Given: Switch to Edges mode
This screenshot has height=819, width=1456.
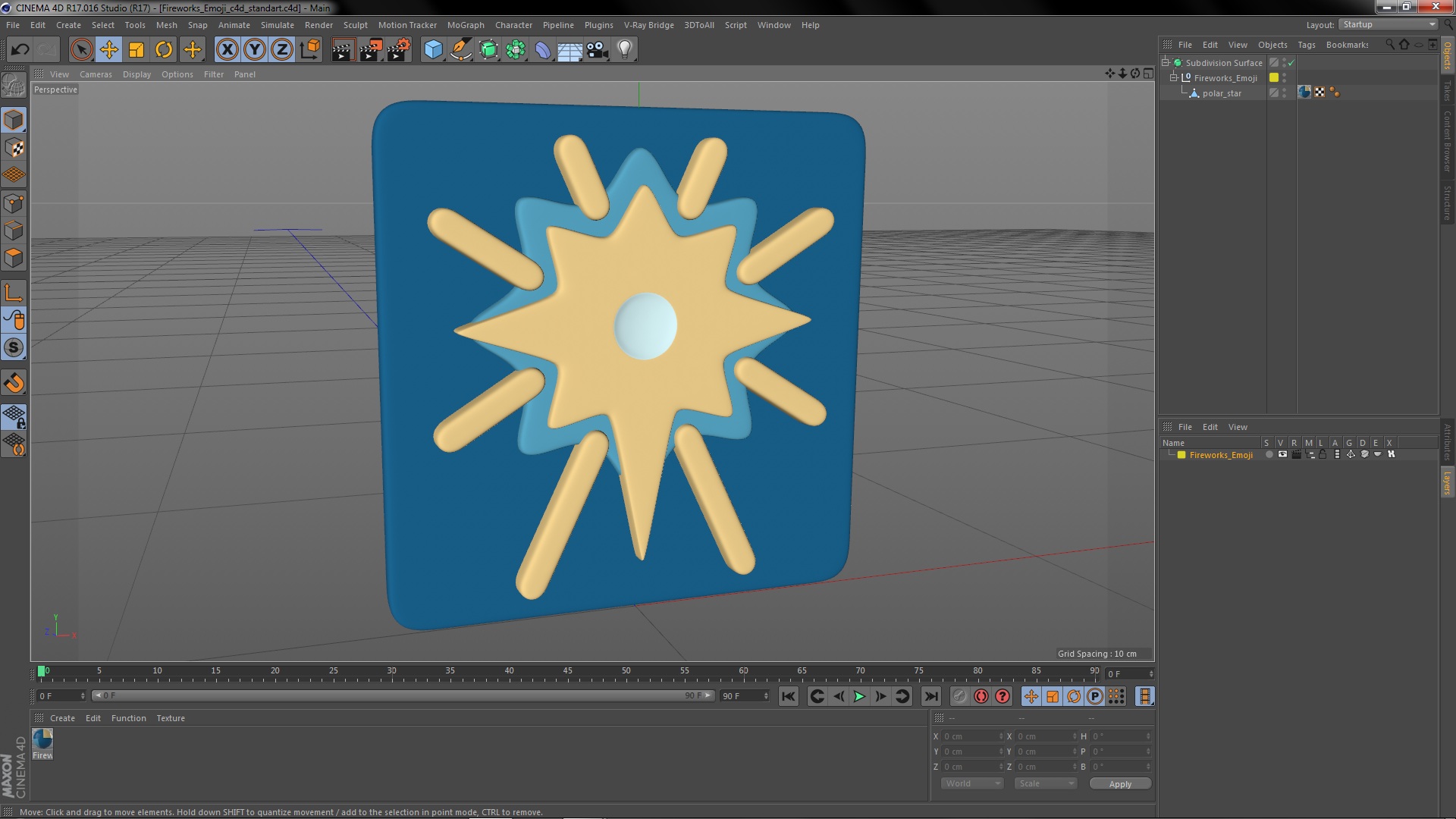Looking at the screenshot, I should point(14,231).
